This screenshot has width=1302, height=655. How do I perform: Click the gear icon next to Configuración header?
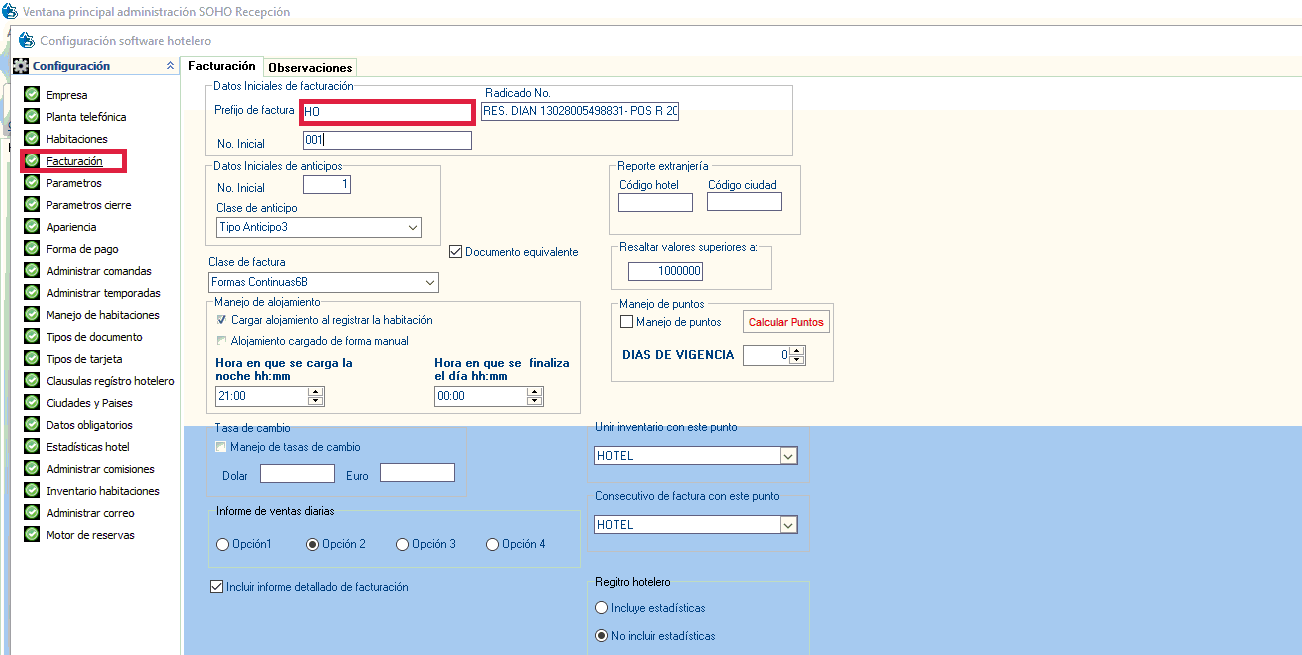coord(21,66)
